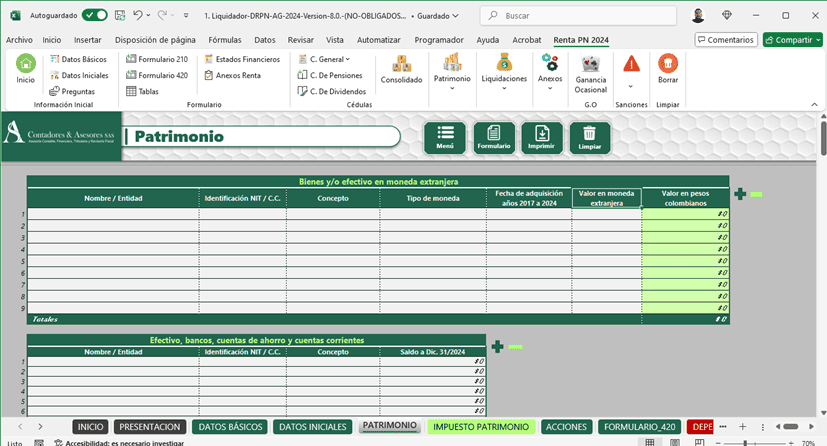Image resolution: width=827 pixels, height=446 pixels.
Task: Click the green Formulario button on sheet
Action: [x=494, y=138]
